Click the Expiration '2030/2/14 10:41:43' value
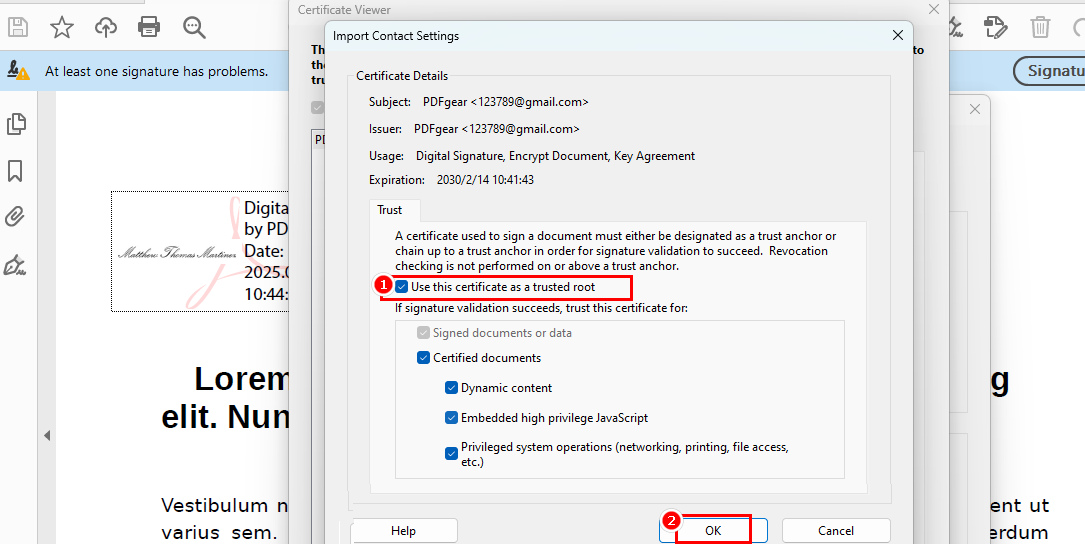Screen dimensions: 1085x544 click(x=485, y=180)
